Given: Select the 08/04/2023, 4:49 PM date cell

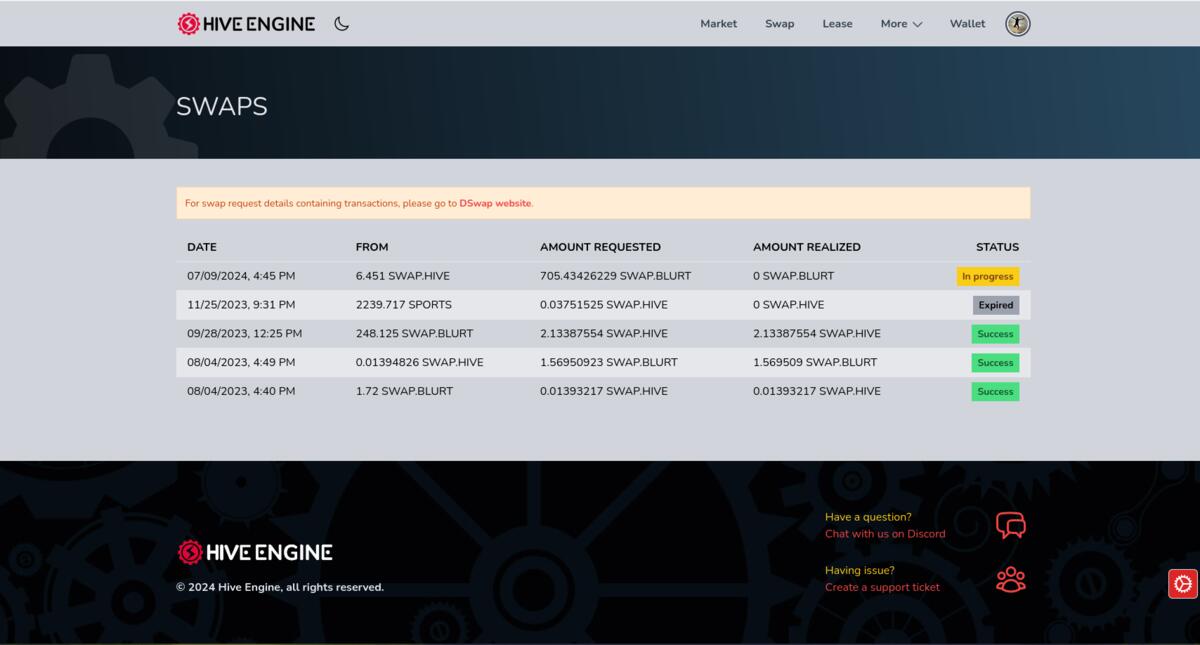Looking at the screenshot, I should 241,362.
